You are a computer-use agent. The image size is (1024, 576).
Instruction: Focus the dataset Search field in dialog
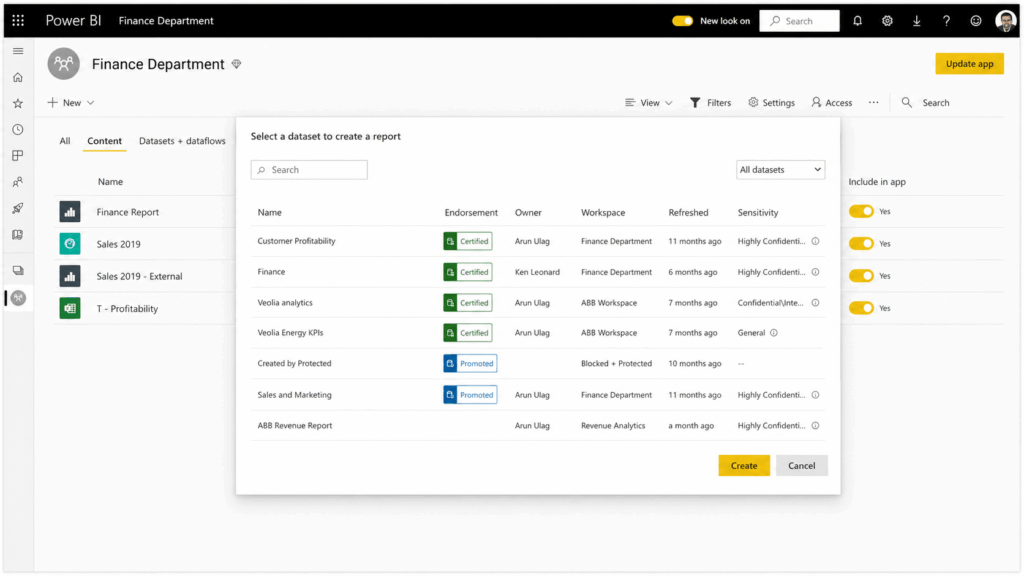pyautogui.click(x=309, y=170)
